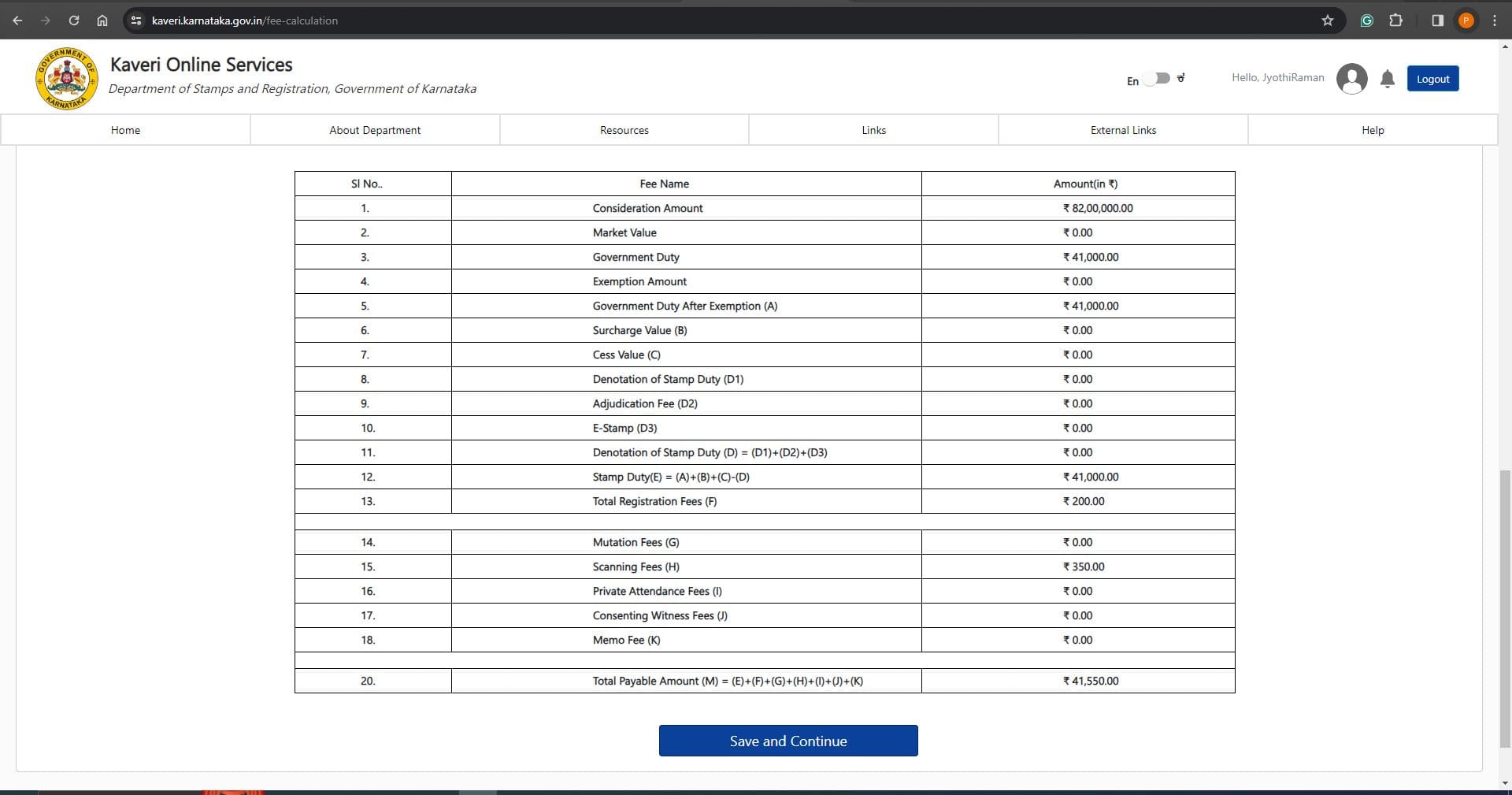Open the Resources menu
The image size is (1512, 795).
(x=624, y=130)
